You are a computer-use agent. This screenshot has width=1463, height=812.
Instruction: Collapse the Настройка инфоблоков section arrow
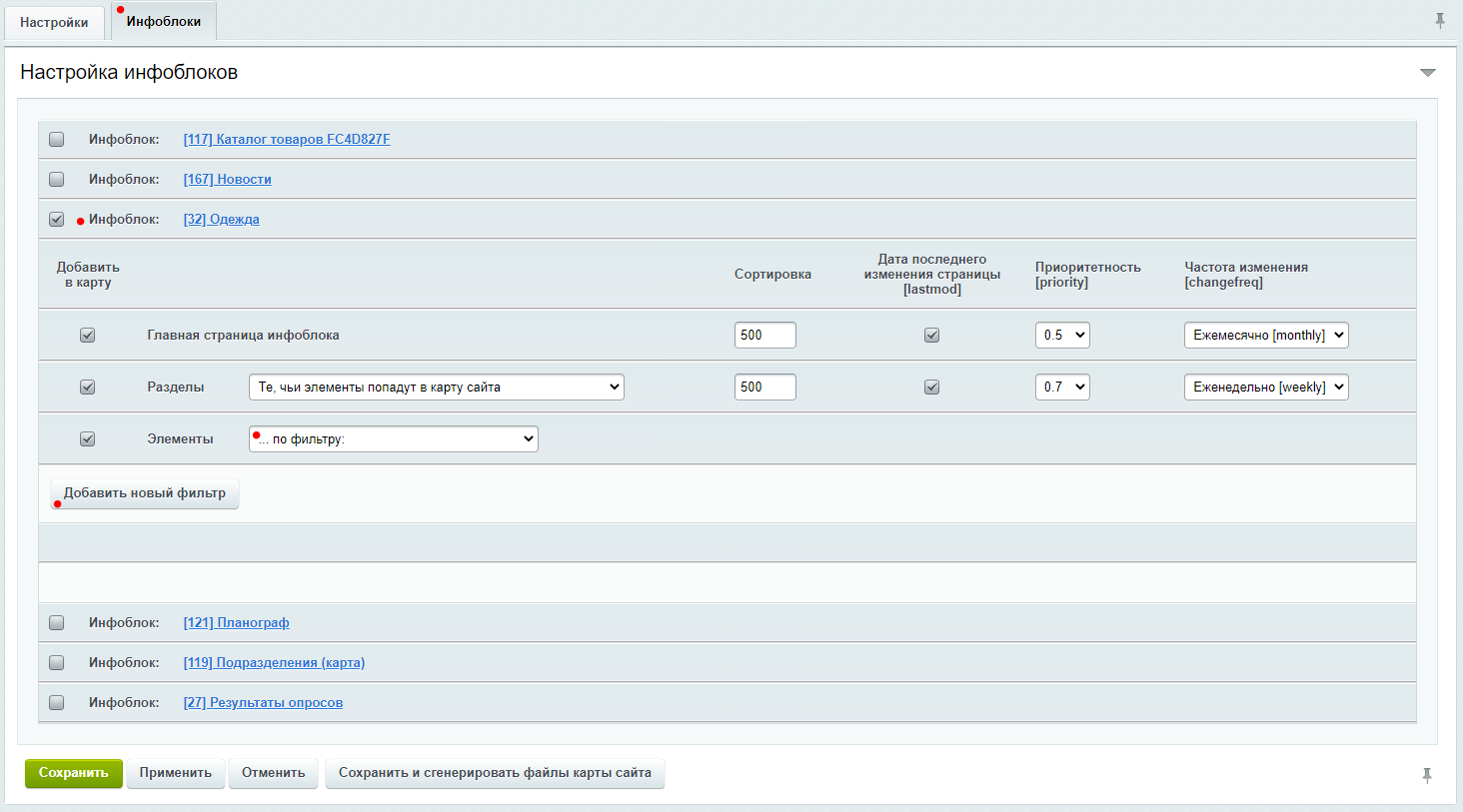1427,73
